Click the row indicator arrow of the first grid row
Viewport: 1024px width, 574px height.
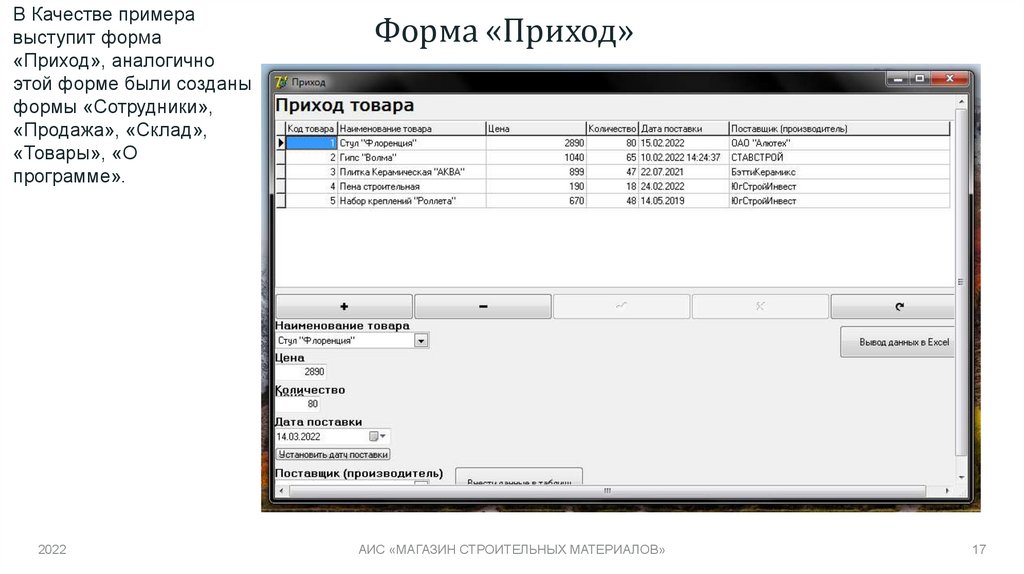(281, 143)
